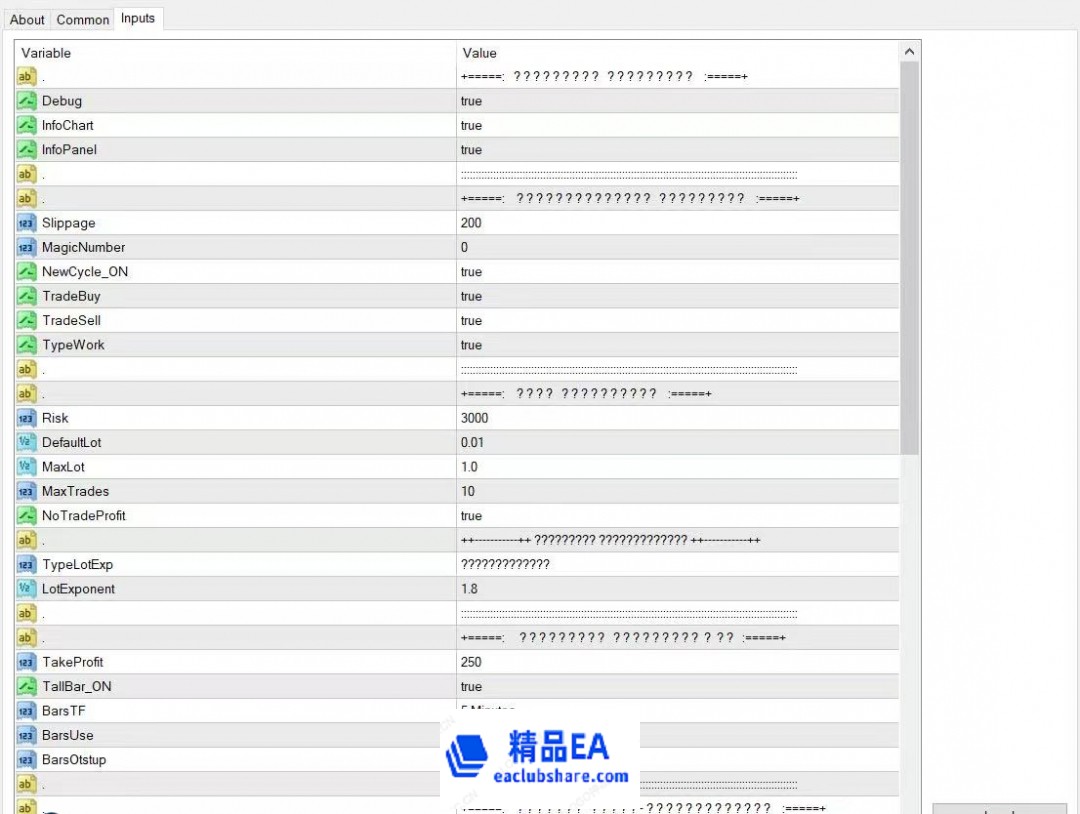Click the icon next to MagicNumber

[x=27, y=247]
